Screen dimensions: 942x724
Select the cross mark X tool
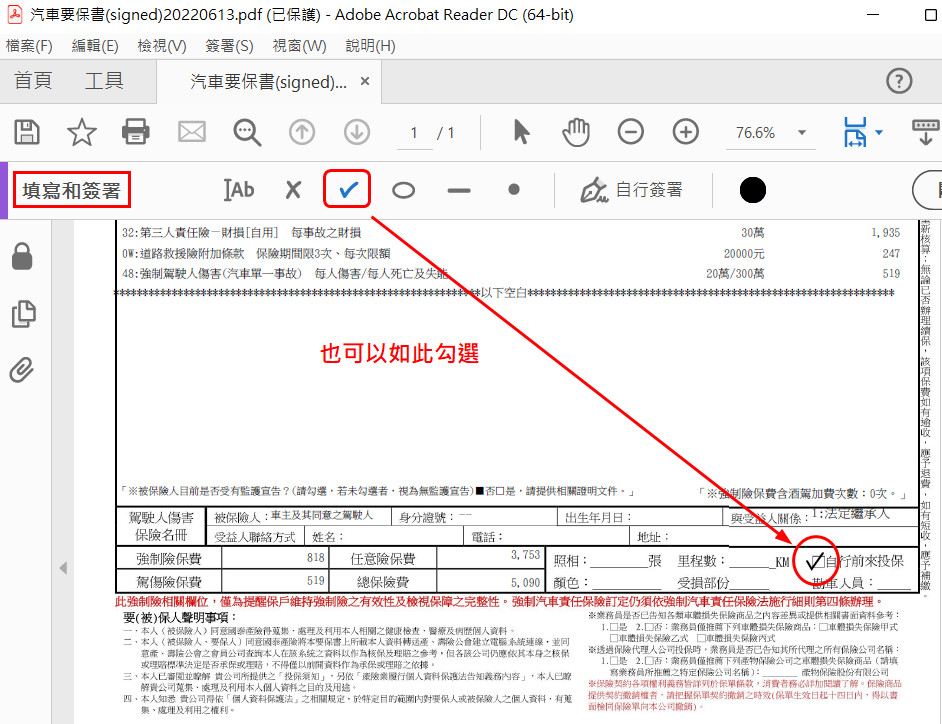[x=293, y=190]
